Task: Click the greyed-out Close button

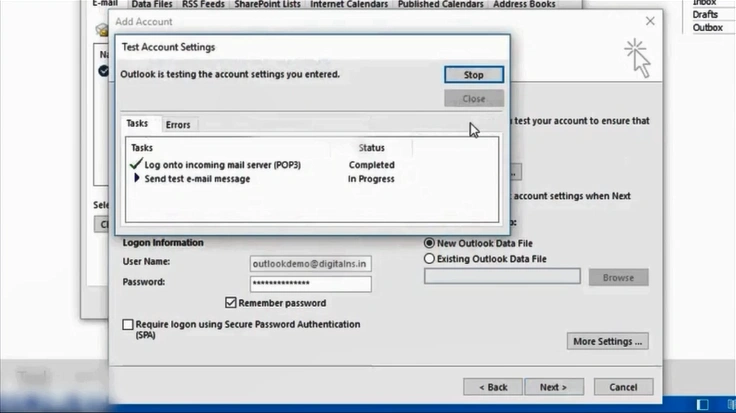Action: click(474, 99)
